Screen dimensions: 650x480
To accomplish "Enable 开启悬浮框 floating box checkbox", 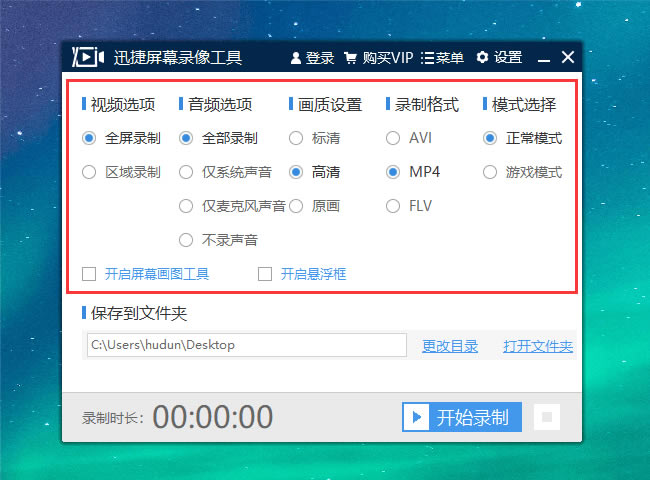I will (x=265, y=273).
